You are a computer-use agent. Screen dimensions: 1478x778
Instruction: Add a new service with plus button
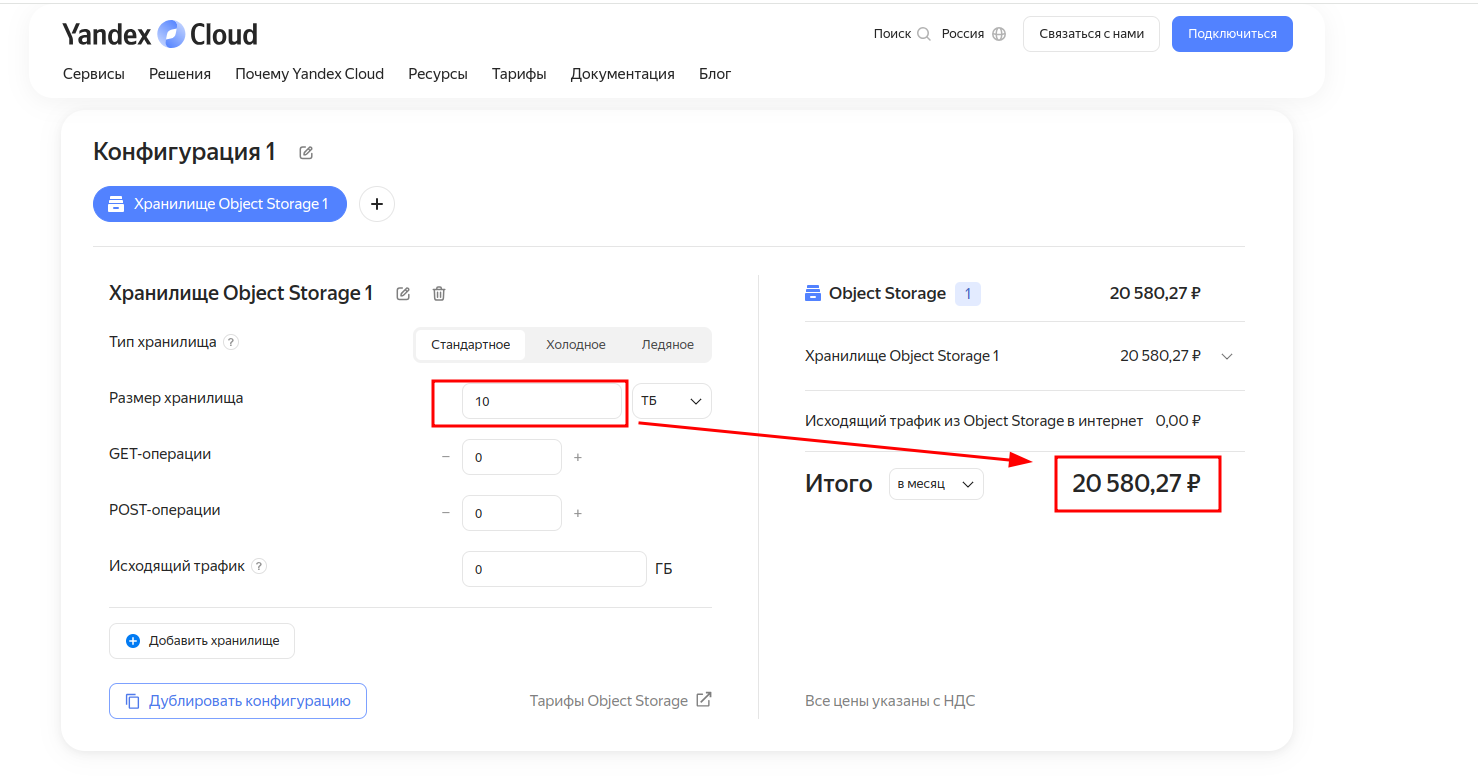point(377,204)
